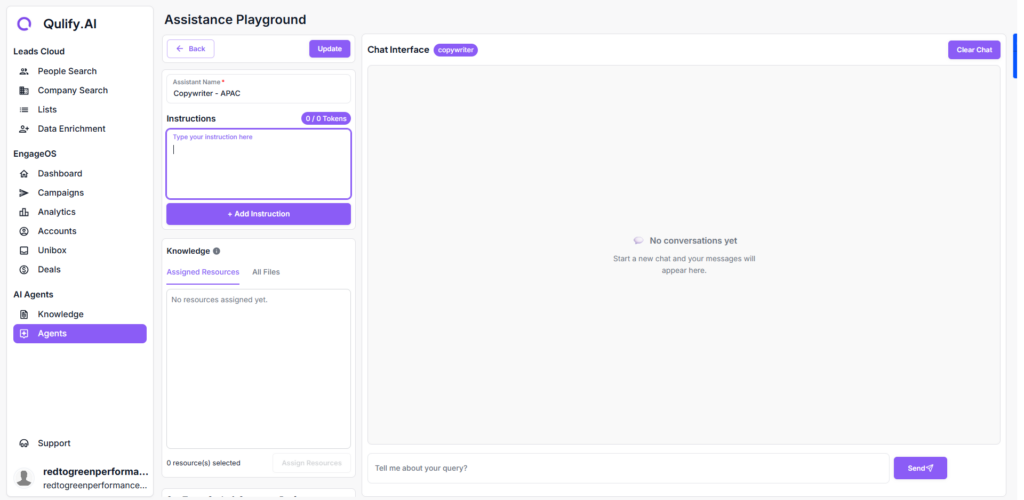
Task: Open People Search icon in sidebar
Action: click(24, 71)
